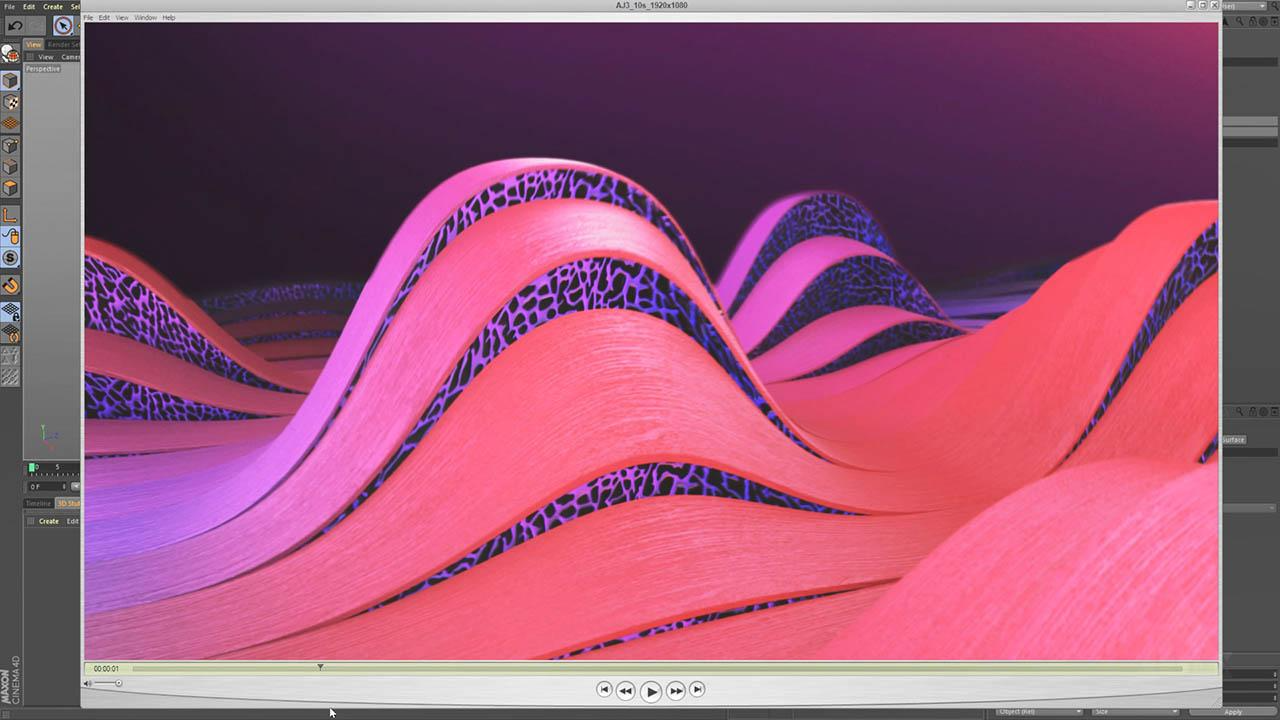Choose the orange Workplane grid icon
The image size is (1280, 720).
point(10,124)
